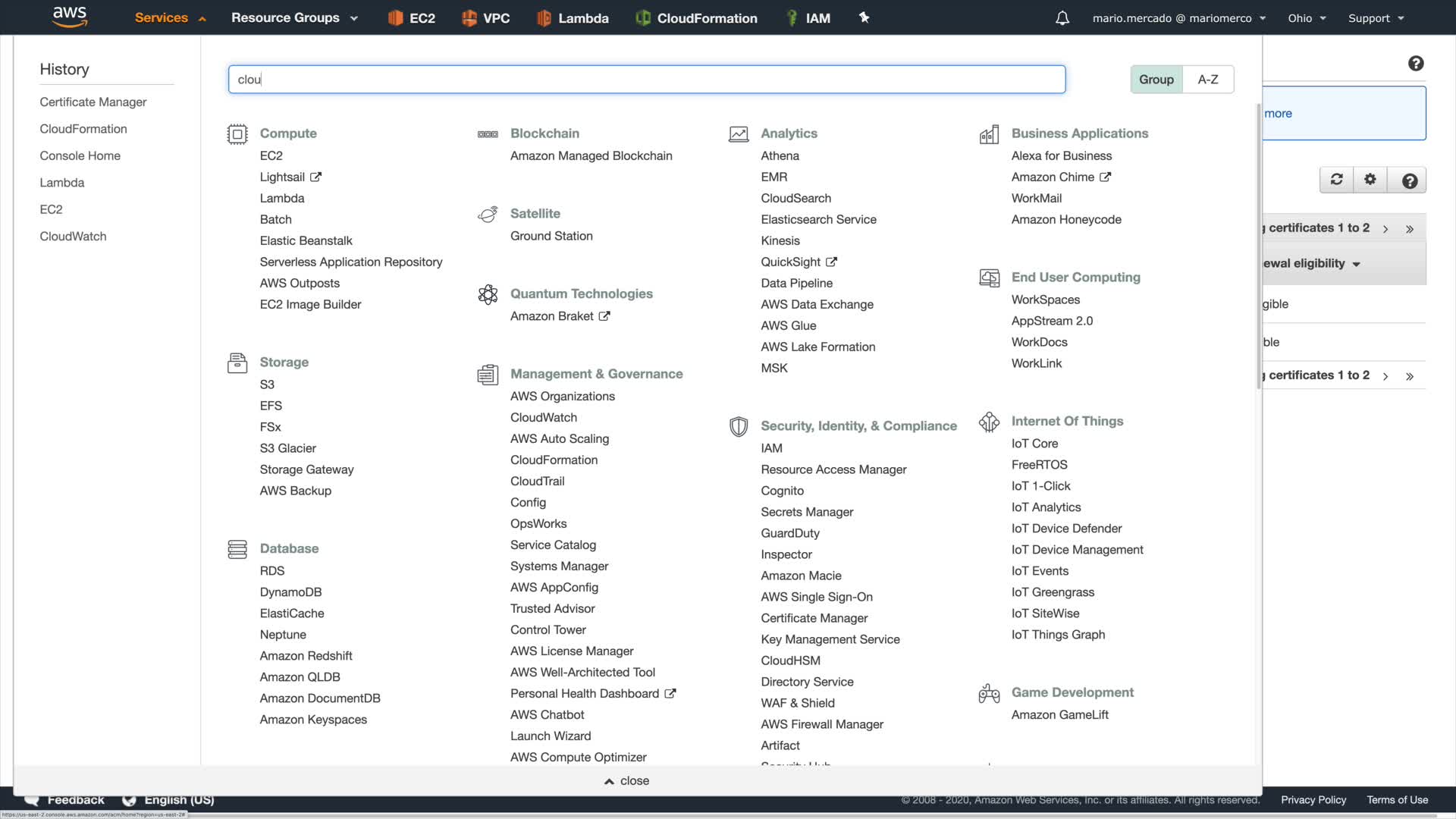Click the Compute category chip icon
Viewport: 1456px width, 819px height.
[x=237, y=134]
